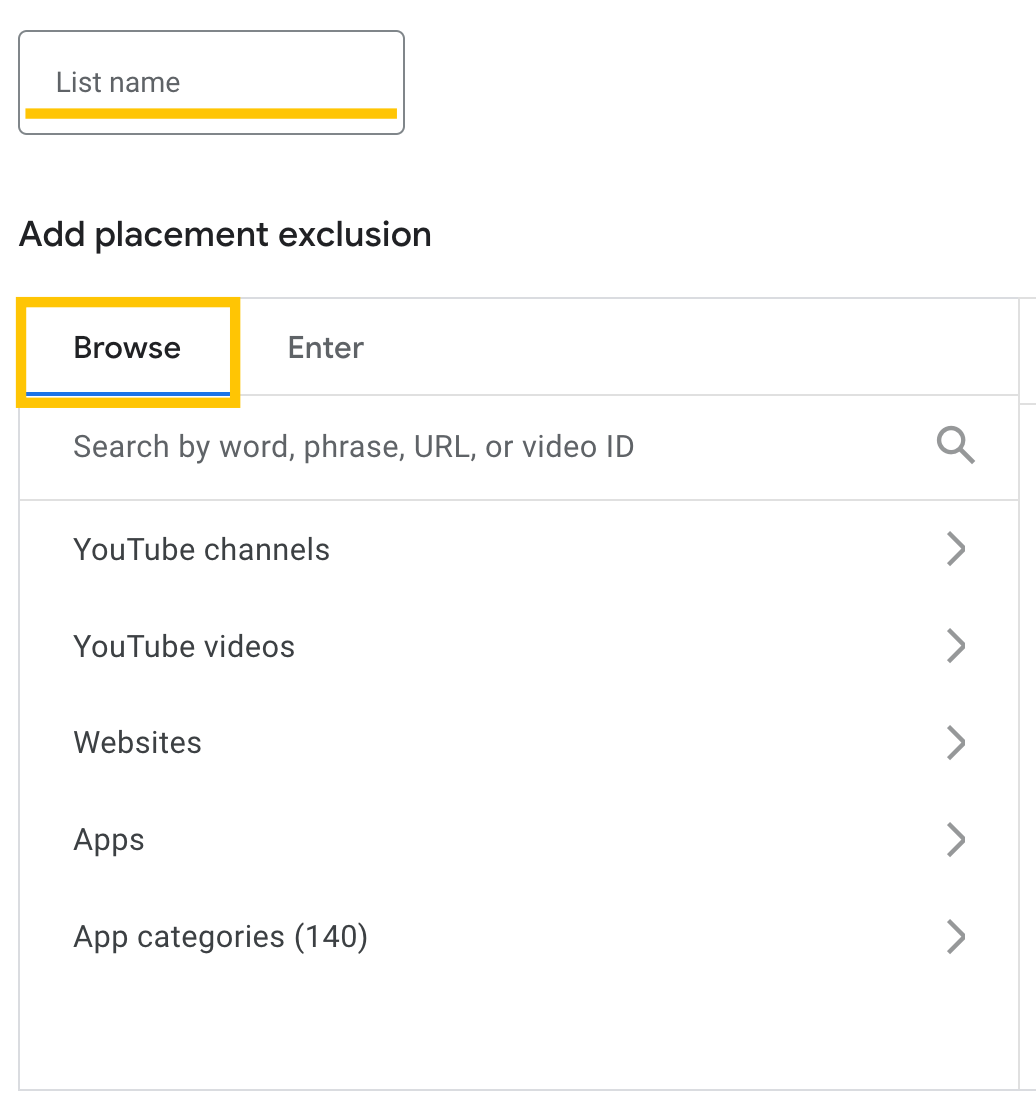Activate the highlighted Browse tab label
This screenshot has width=1036, height=1106.
(126, 347)
